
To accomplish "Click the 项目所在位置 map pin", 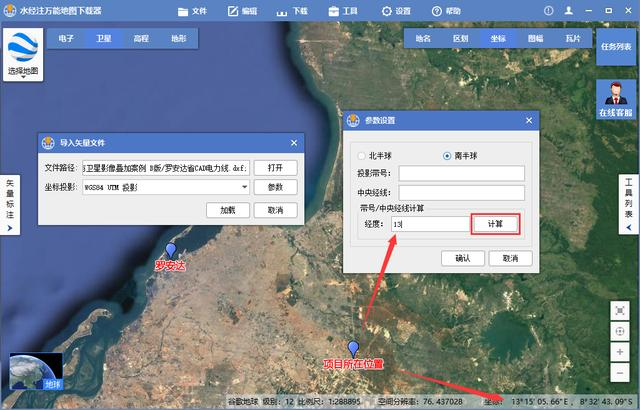I will point(353,349).
